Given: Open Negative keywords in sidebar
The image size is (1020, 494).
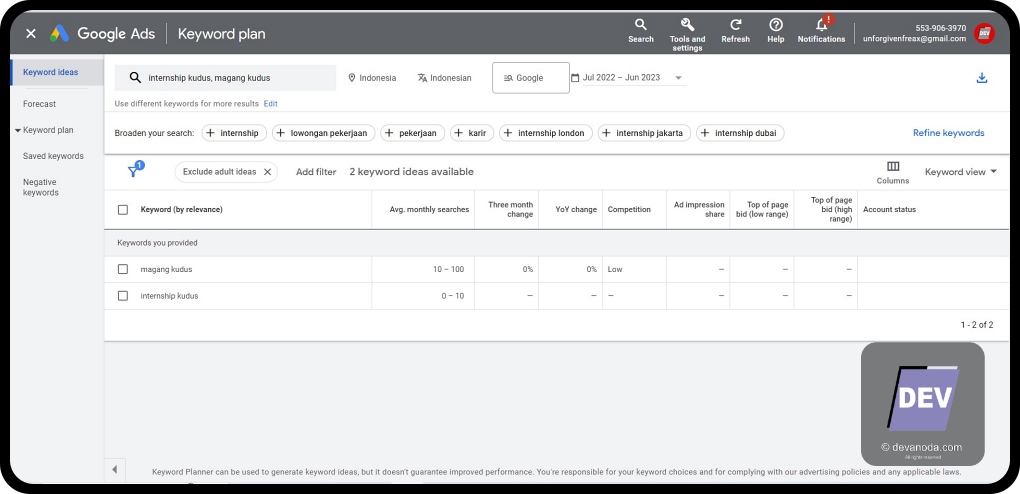Looking at the screenshot, I should click(x=40, y=187).
